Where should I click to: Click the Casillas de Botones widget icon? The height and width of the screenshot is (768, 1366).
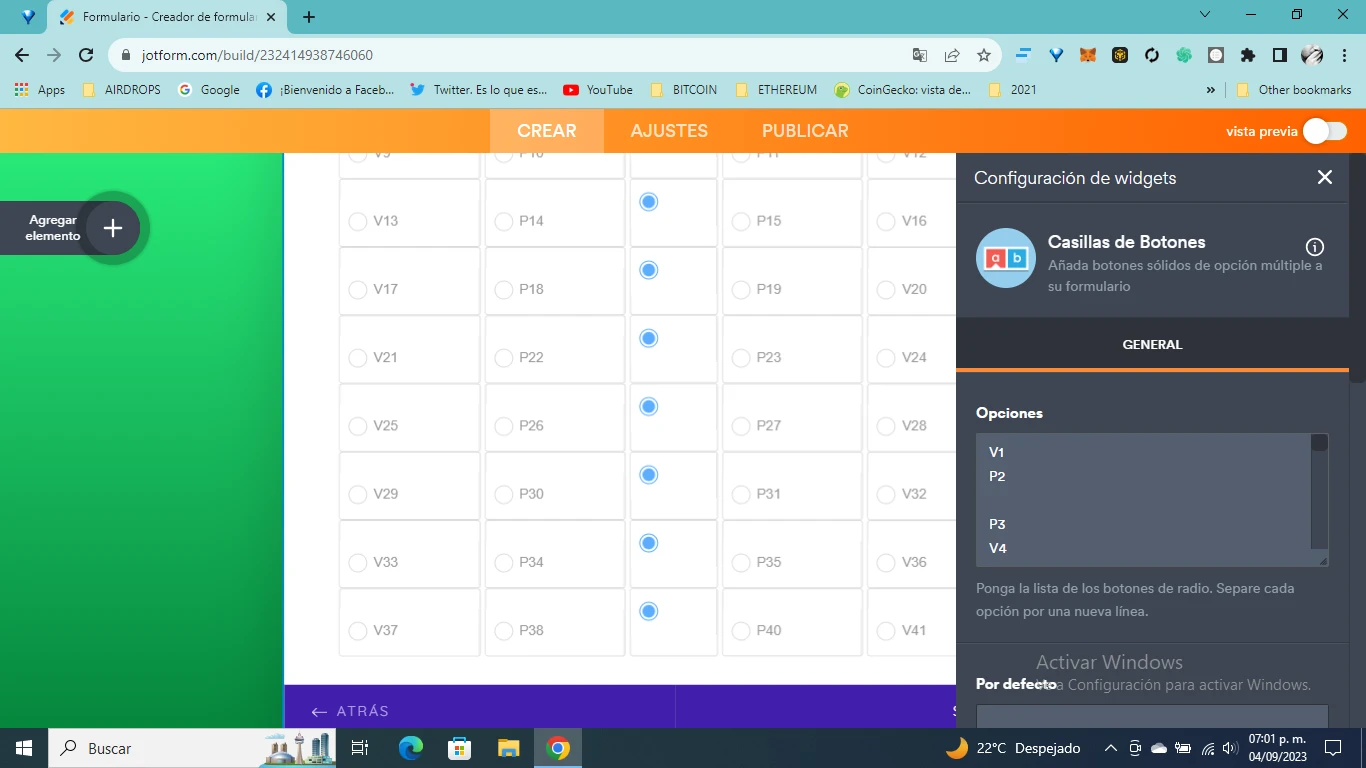(1005, 258)
